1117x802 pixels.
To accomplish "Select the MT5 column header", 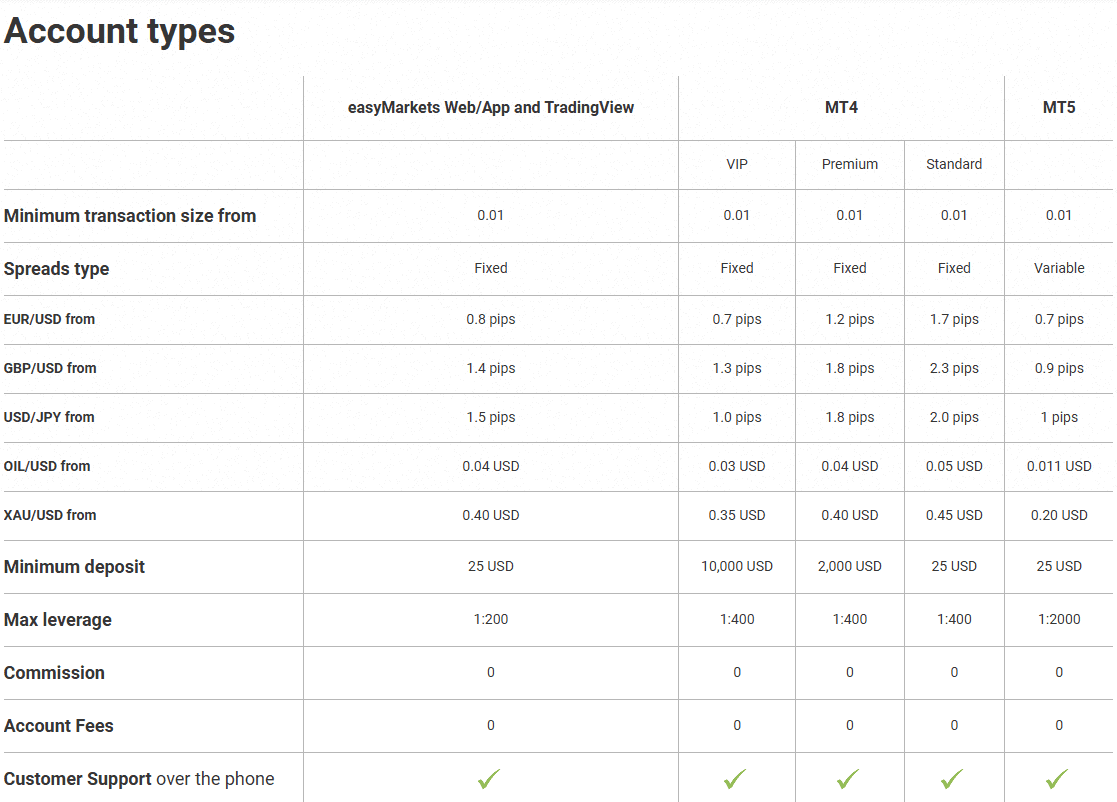I will point(1058,107).
